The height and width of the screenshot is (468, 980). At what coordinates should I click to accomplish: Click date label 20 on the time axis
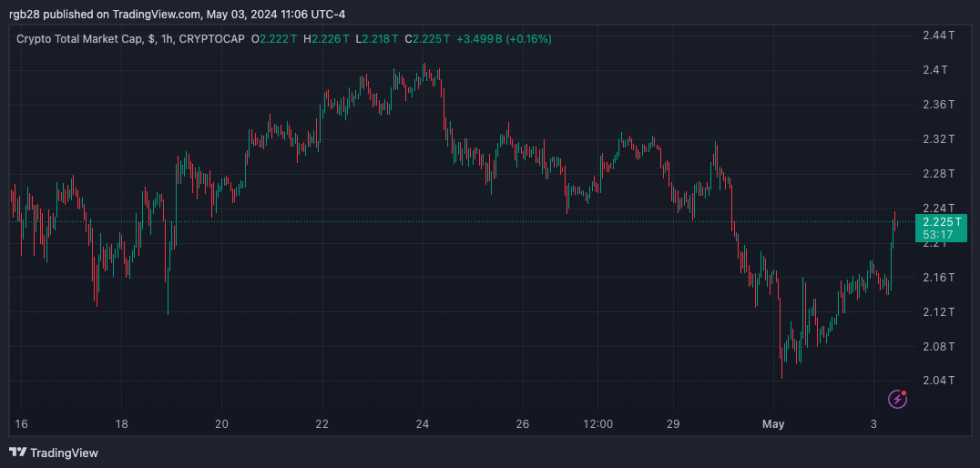click(x=222, y=424)
